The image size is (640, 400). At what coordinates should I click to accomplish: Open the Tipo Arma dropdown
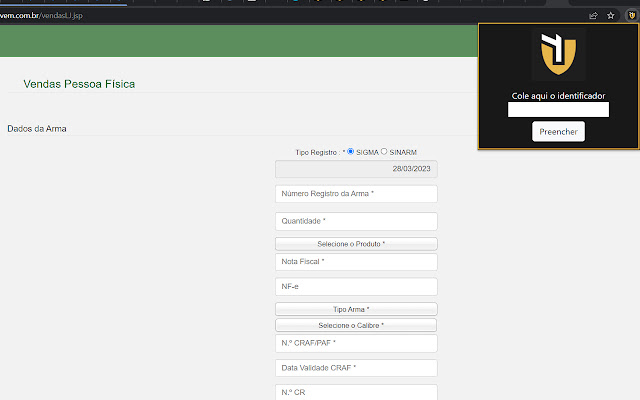356,309
